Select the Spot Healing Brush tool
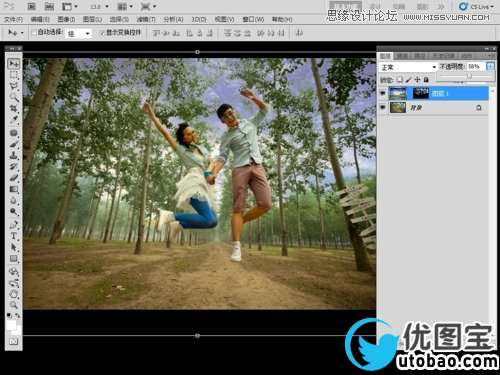Screen dimensions: 500x375 [14, 133]
